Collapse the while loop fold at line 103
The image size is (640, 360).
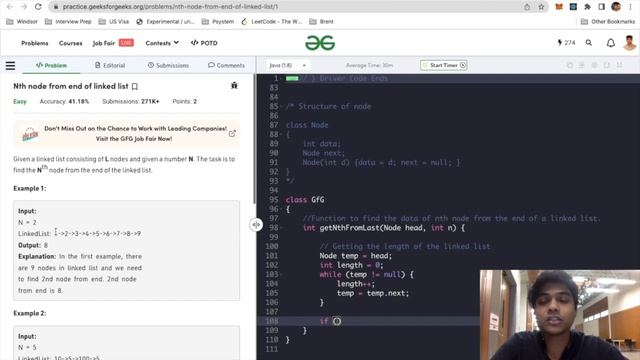(x=282, y=275)
